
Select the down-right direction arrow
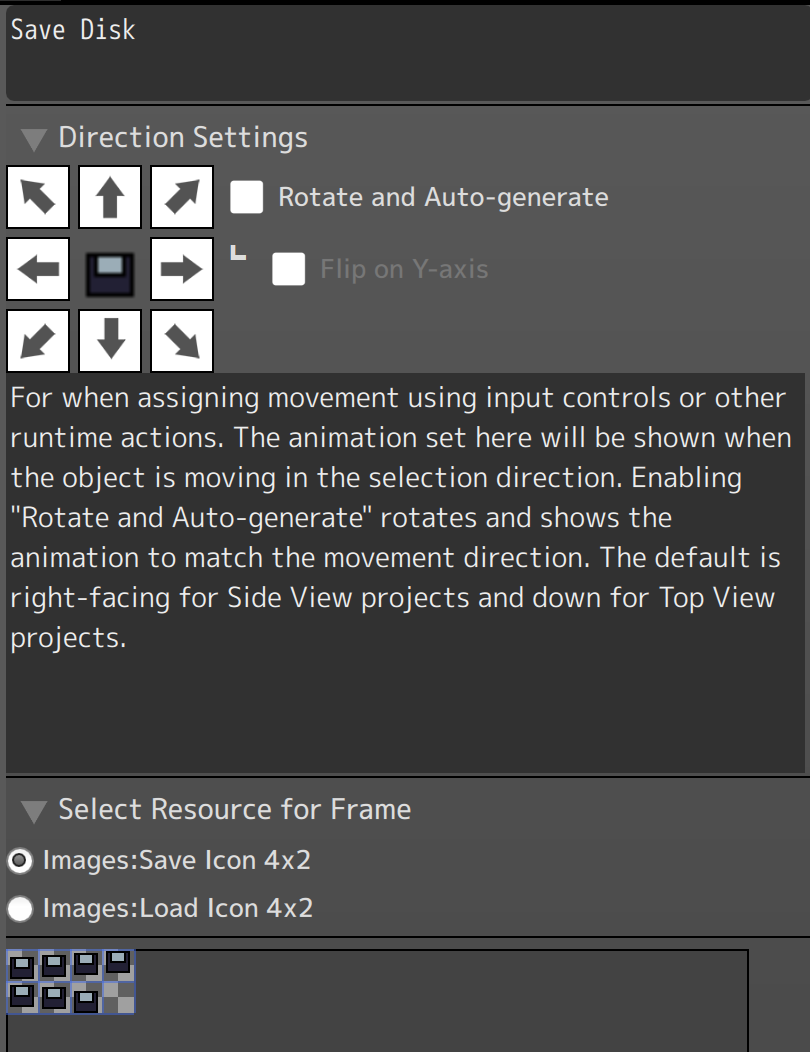(x=182, y=341)
